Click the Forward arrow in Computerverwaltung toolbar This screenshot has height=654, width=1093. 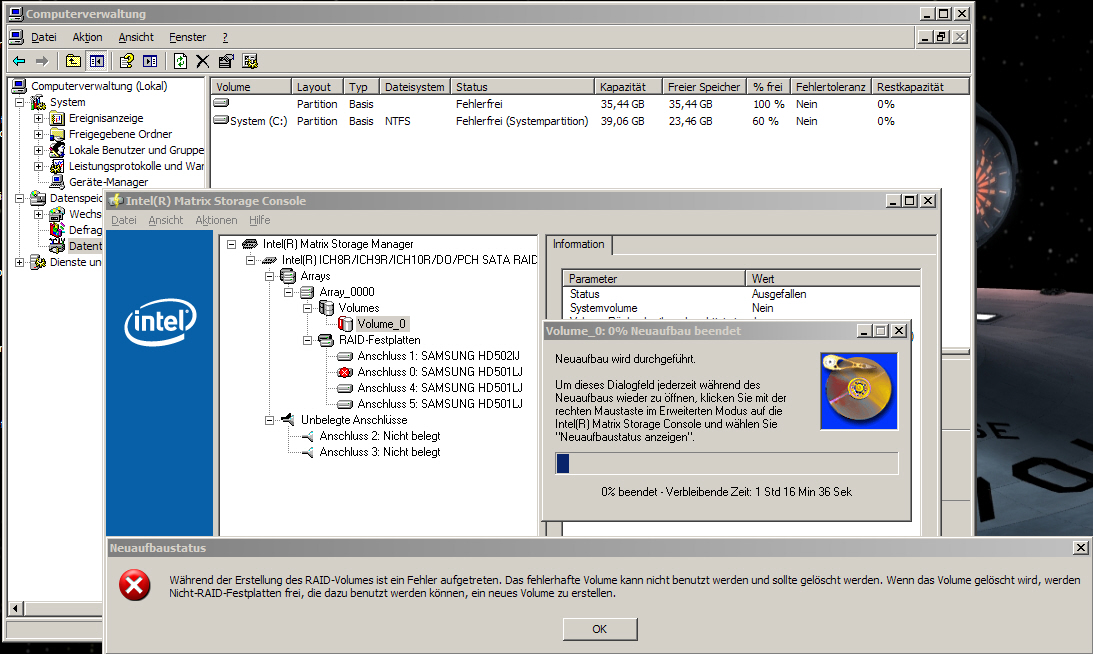42,61
